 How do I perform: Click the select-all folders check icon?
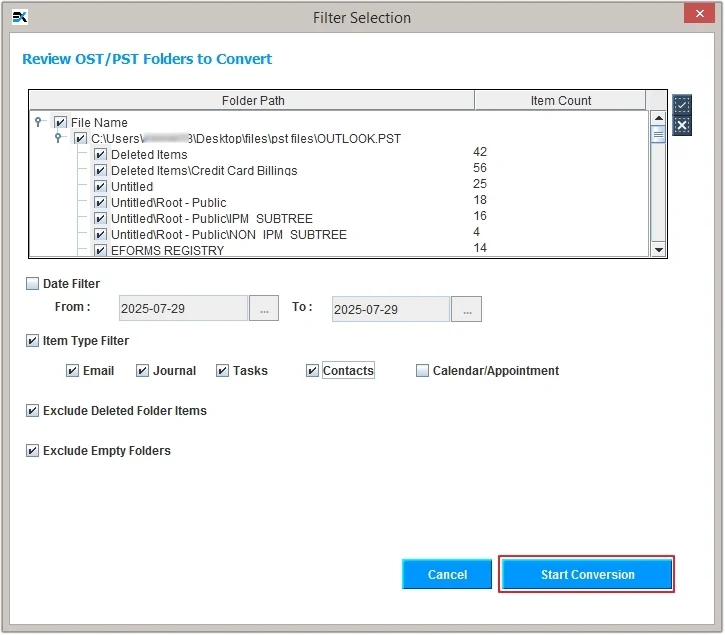682,105
